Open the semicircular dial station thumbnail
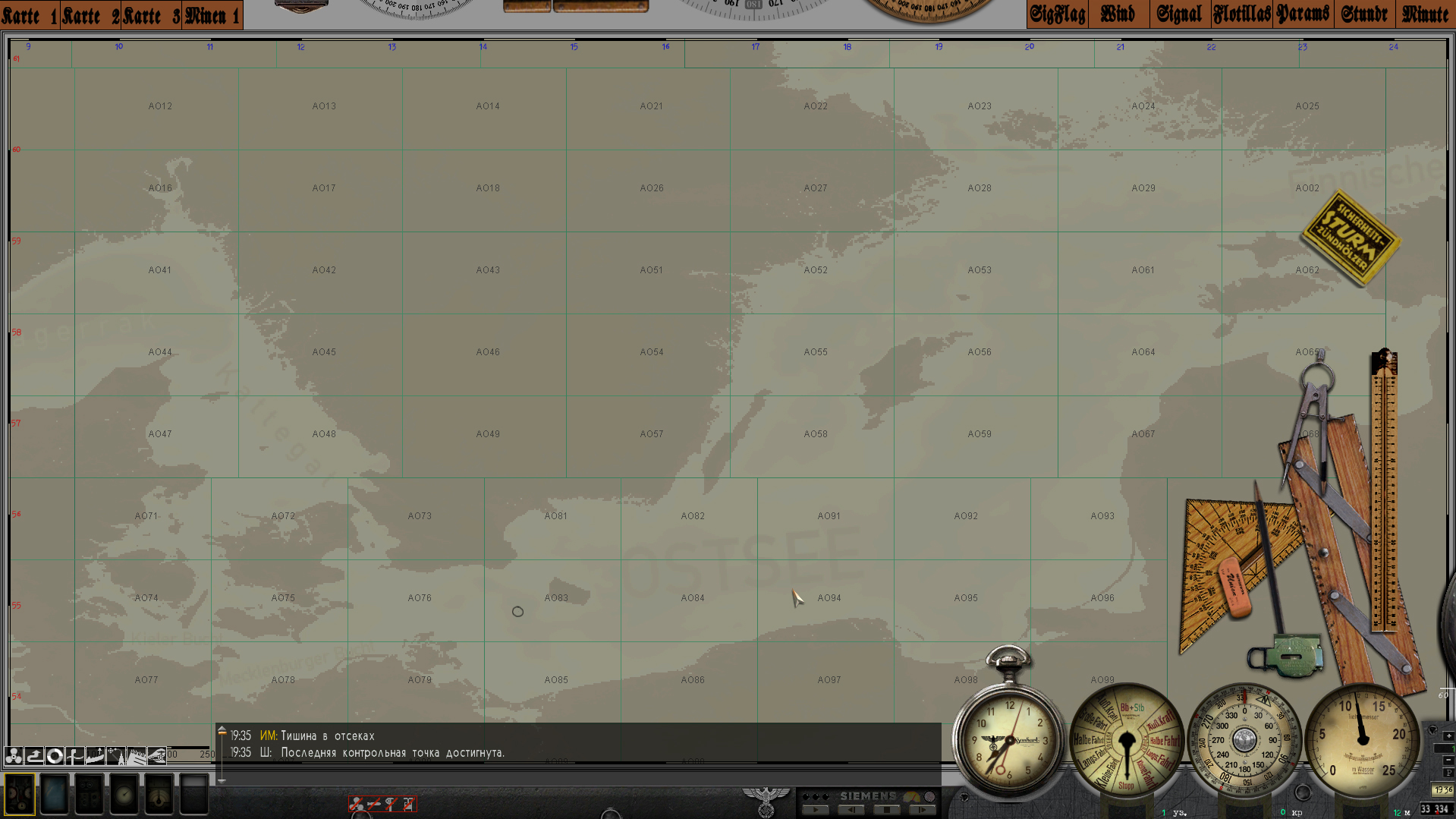Image resolution: width=1456 pixels, height=819 pixels. [x=159, y=794]
